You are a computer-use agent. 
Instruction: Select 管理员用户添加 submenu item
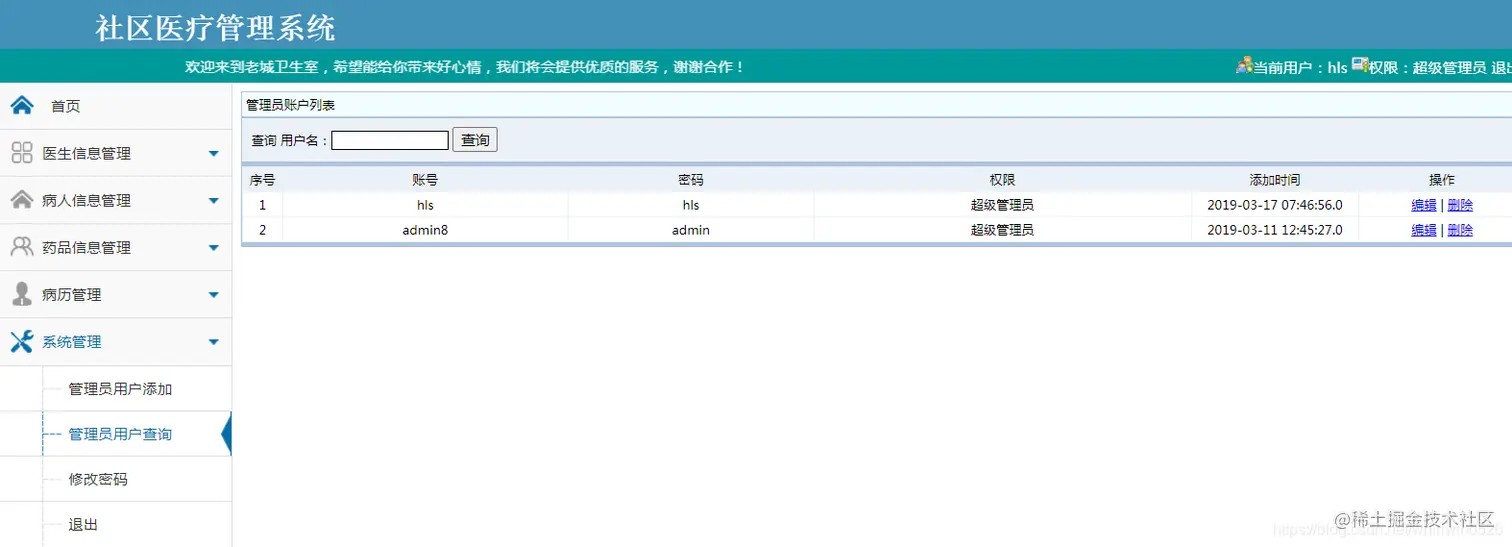point(120,389)
